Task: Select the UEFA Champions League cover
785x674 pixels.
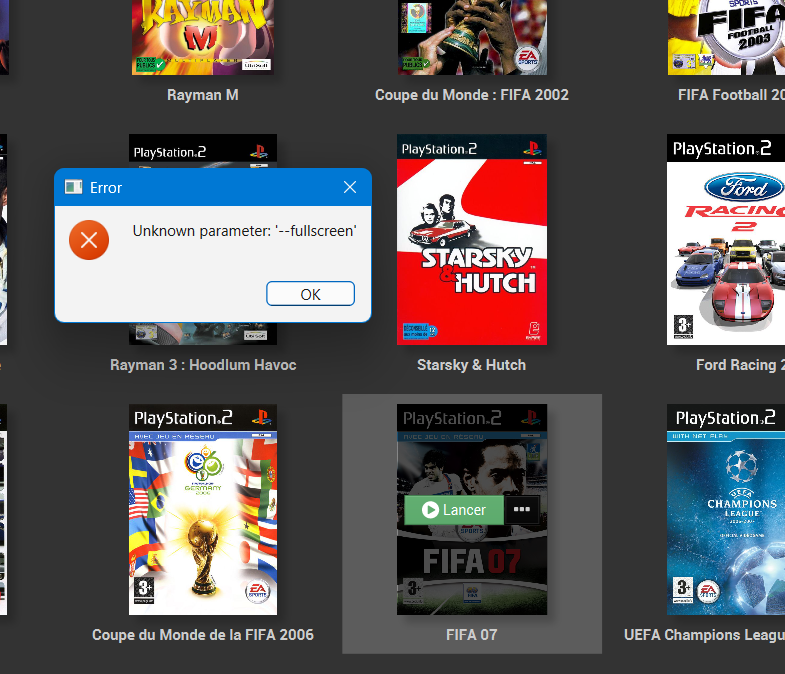Action: pyautogui.click(x=726, y=510)
